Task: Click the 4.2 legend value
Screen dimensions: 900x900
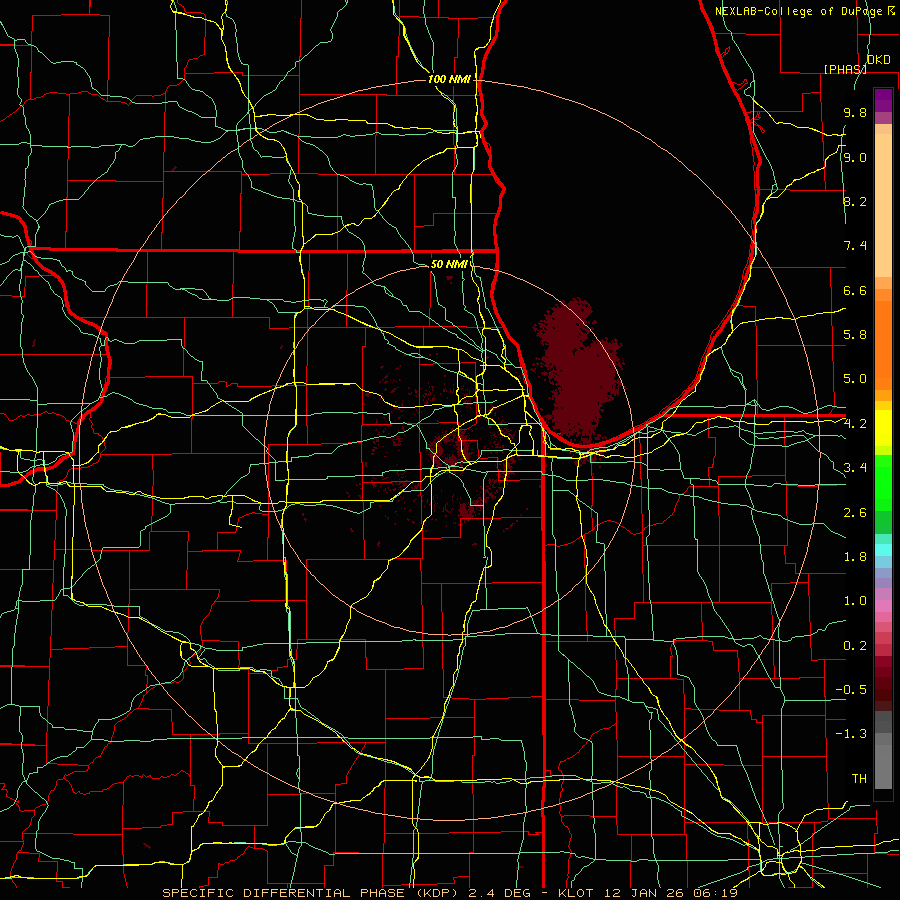Action: point(855,424)
